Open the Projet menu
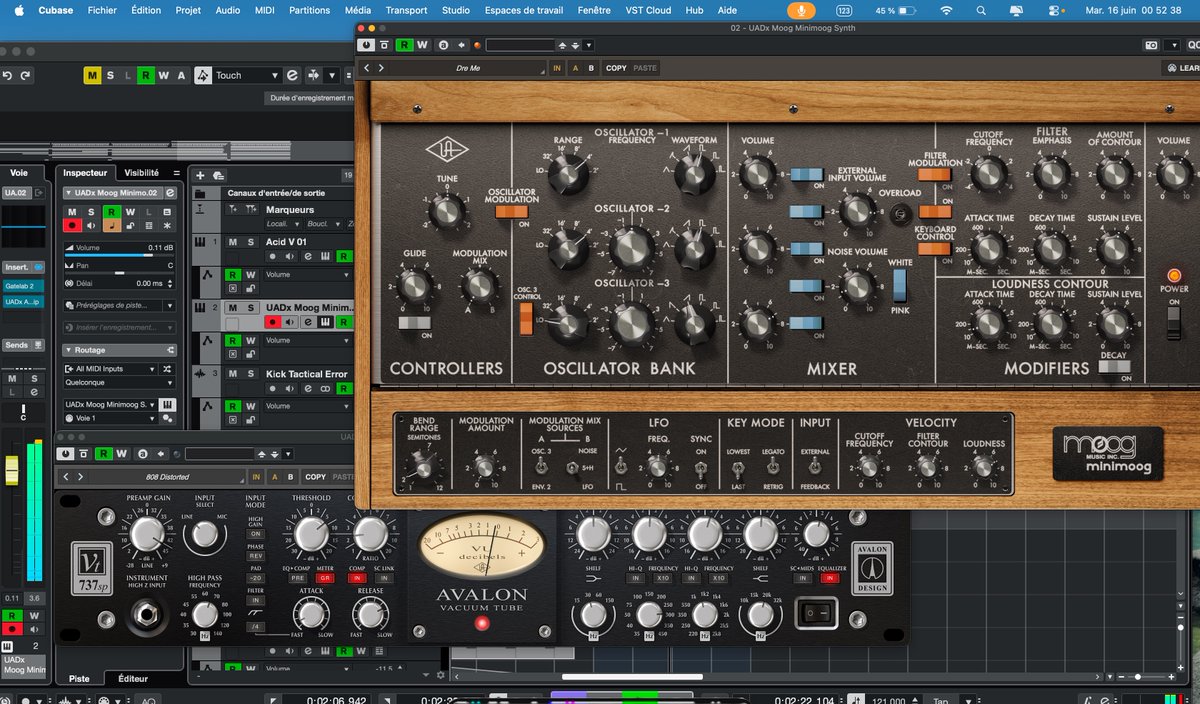The width and height of the screenshot is (1200, 704). (188, 10)
